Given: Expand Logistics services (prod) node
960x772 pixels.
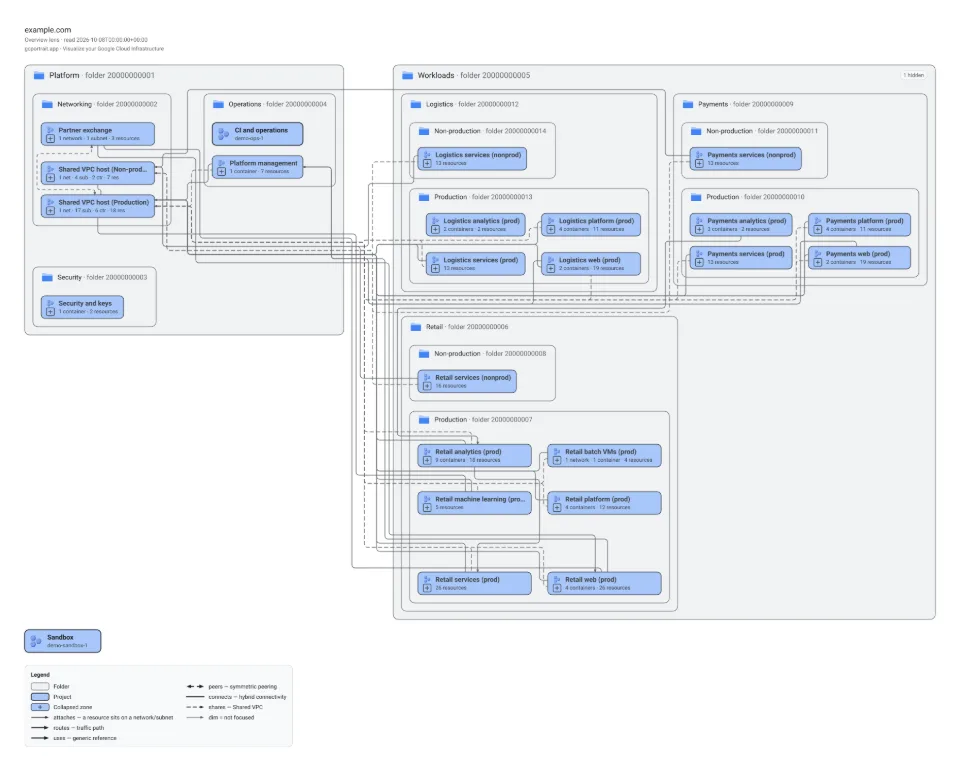Looking at the screenshot, I should pyautogui.click(x=435, y=268).
